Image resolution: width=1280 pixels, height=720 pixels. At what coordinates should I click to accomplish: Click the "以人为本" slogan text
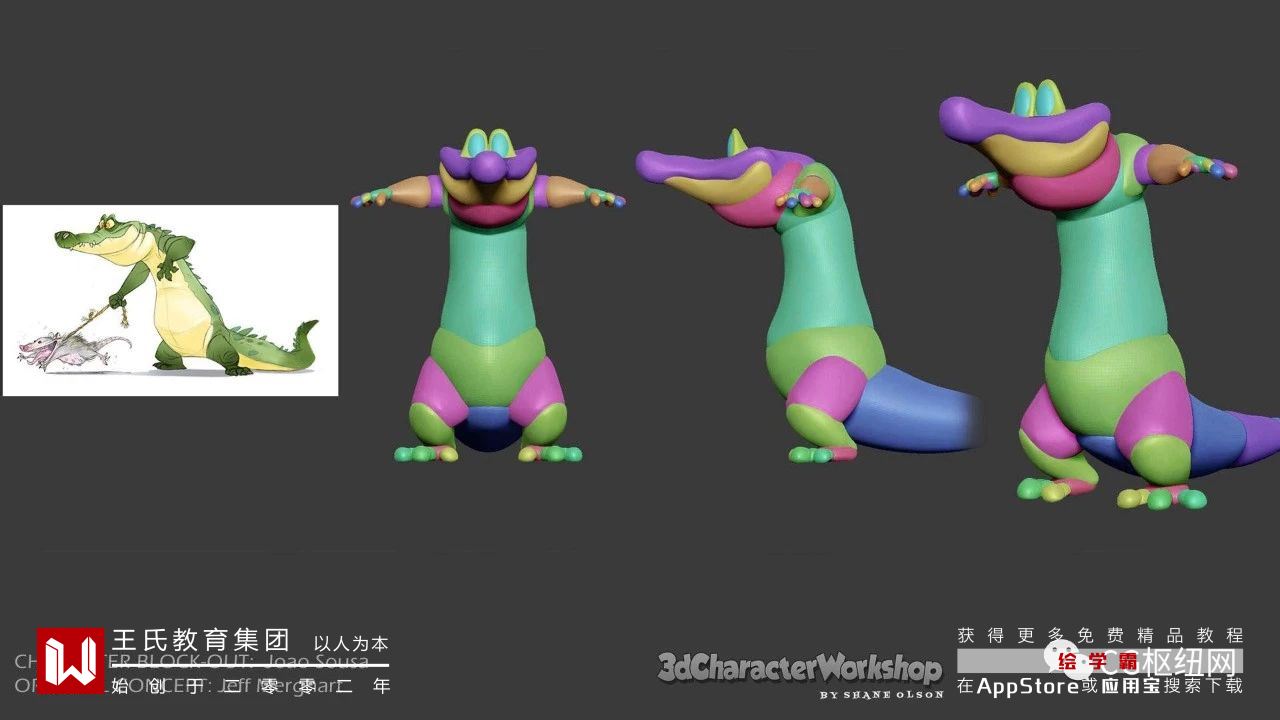pos(351,644)
